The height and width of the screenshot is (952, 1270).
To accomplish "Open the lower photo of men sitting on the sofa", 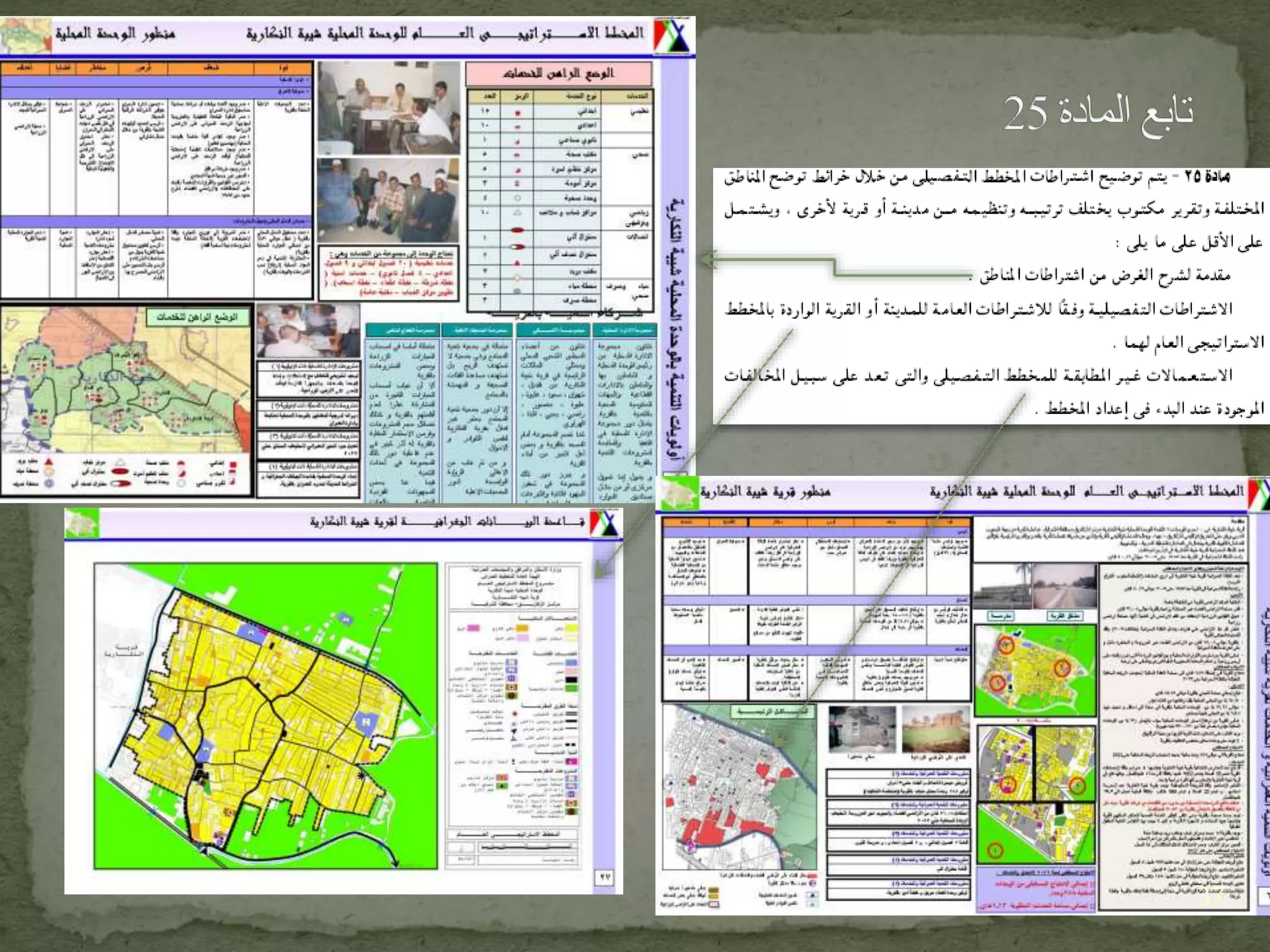I will click(x=389, y=200).
